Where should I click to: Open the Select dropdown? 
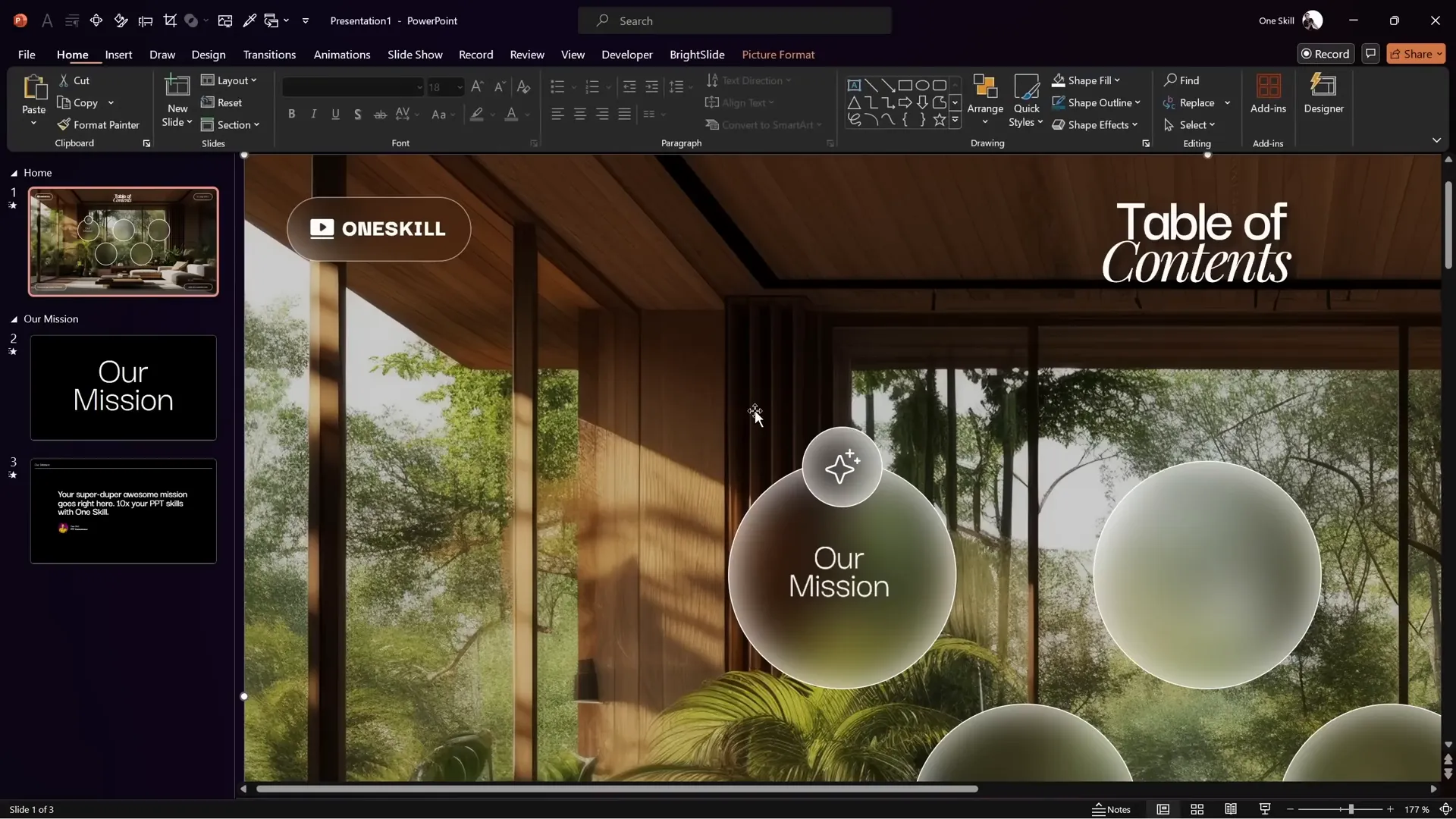coord(1189,124)
